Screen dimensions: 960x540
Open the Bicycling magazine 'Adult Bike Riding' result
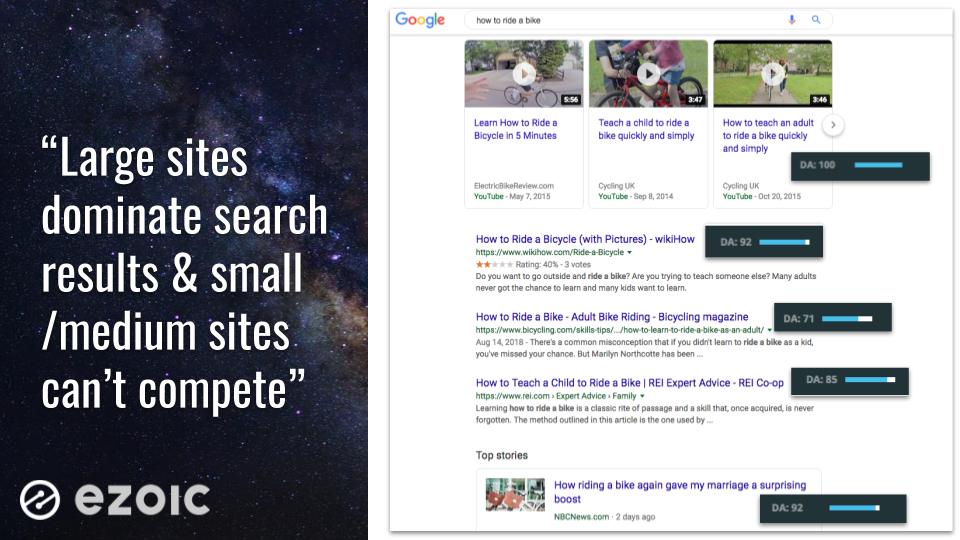coord(612,317)
